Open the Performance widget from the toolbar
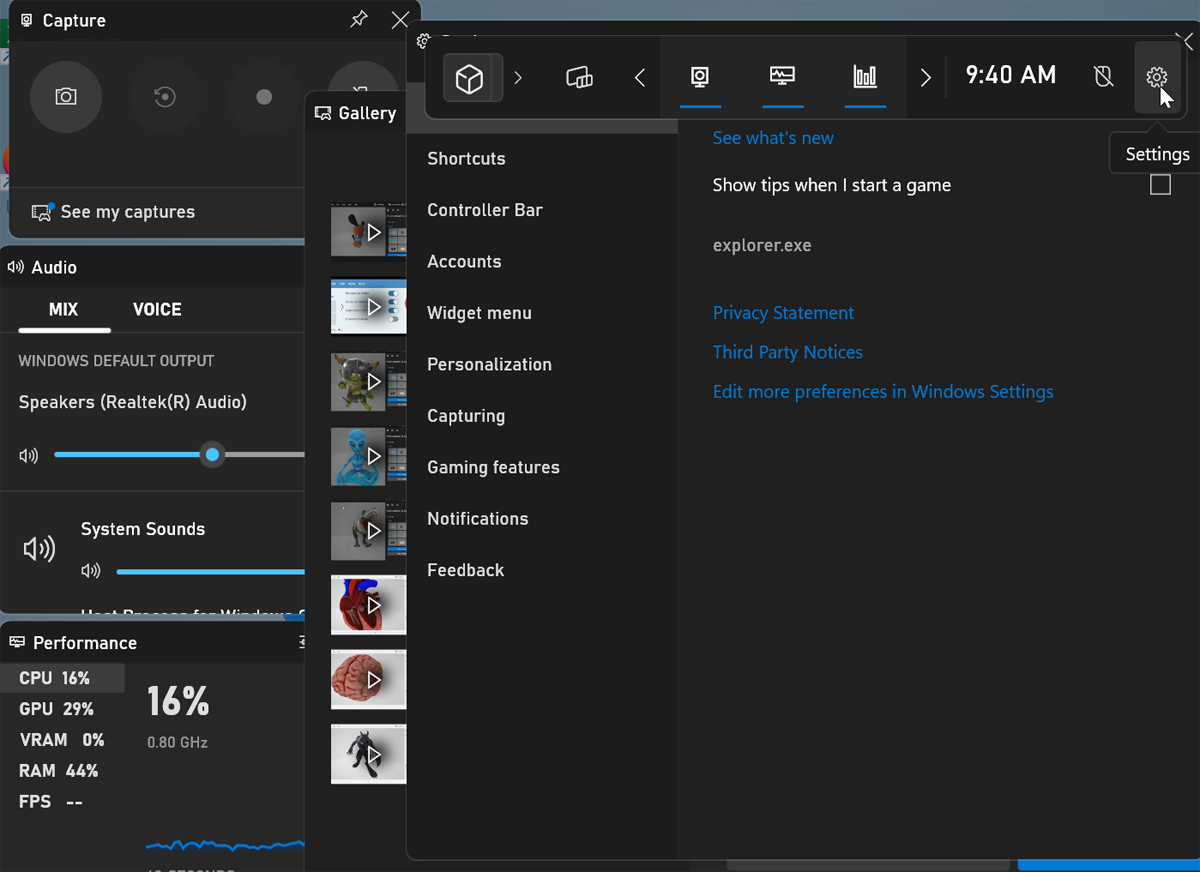 click(x=782, y=78)
